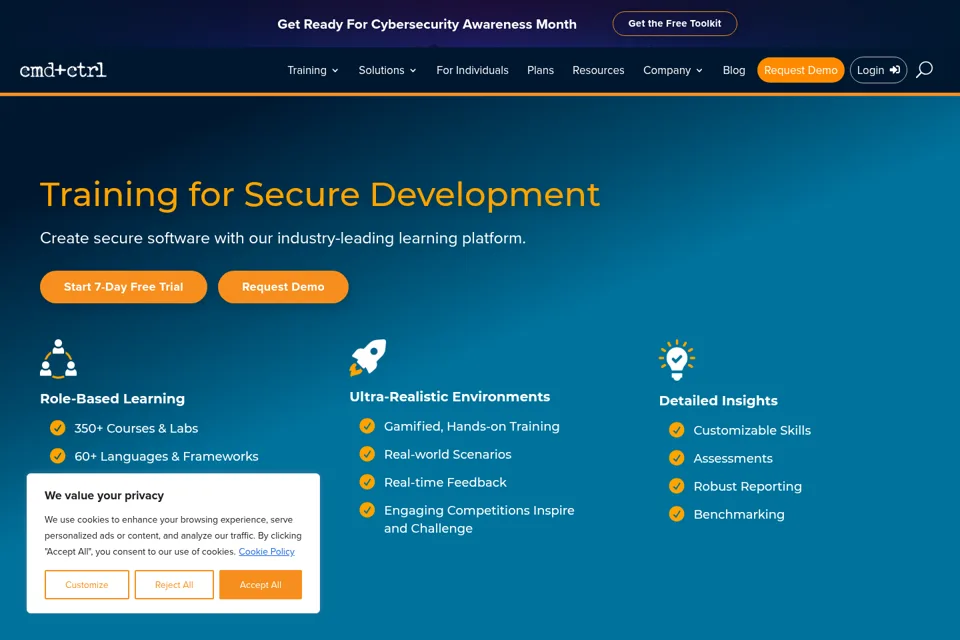Click checkmark icon beside Engaging Competitions Inspire
The height and width of the screenshot is (640, 960).
[367, 510]
